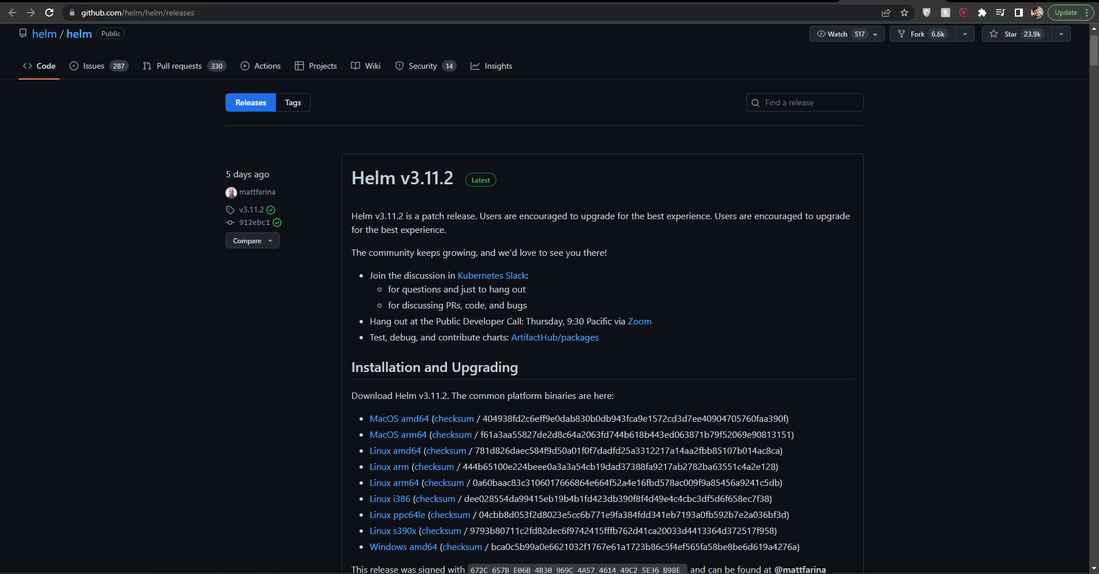Click the Issues circle icon
This screenshot has height=574, width=1099.
[74, 66]
